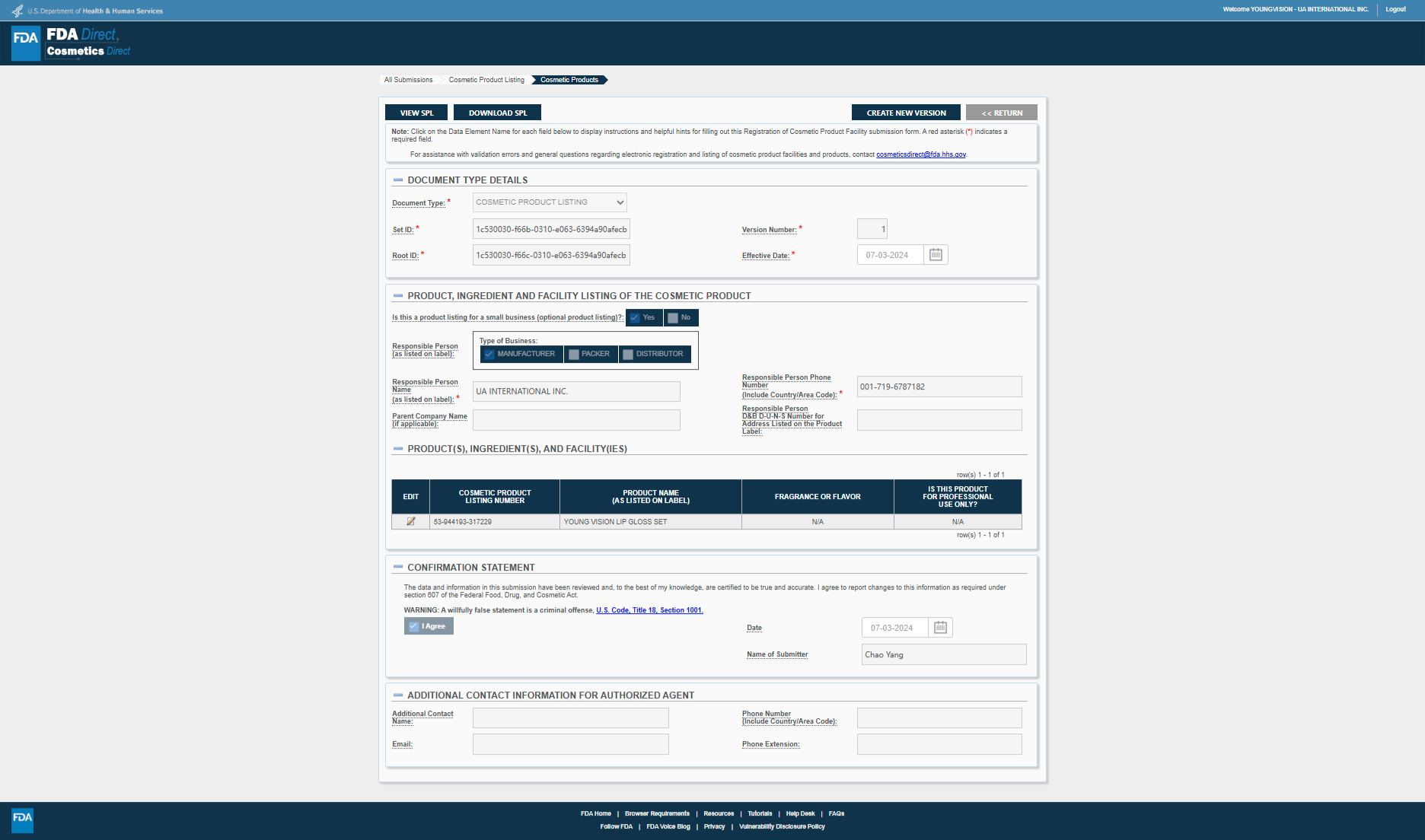Open Follow FDA footer link
This screenshot has width=1425, height=840.
tap(616, 827)
